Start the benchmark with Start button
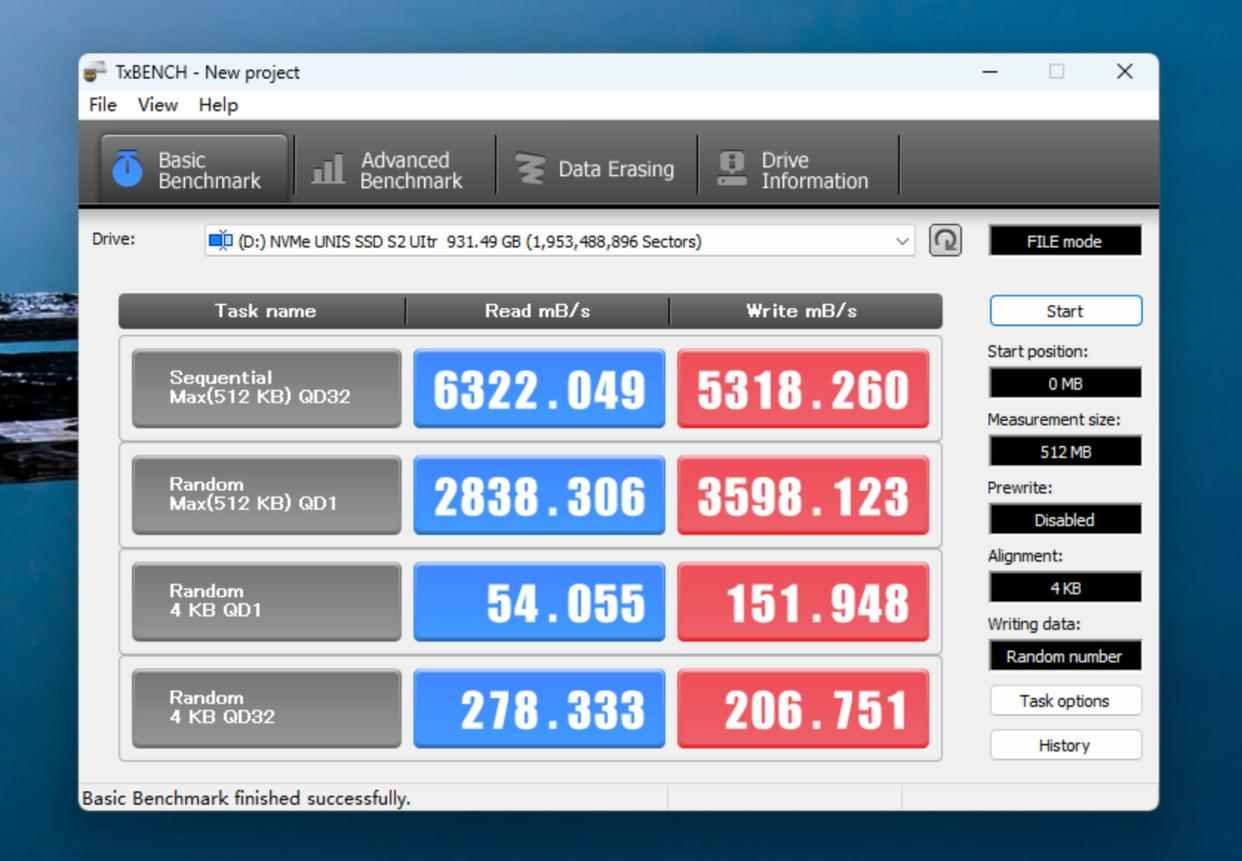Screen dimensions: 1242x861 coord(1065,311)
